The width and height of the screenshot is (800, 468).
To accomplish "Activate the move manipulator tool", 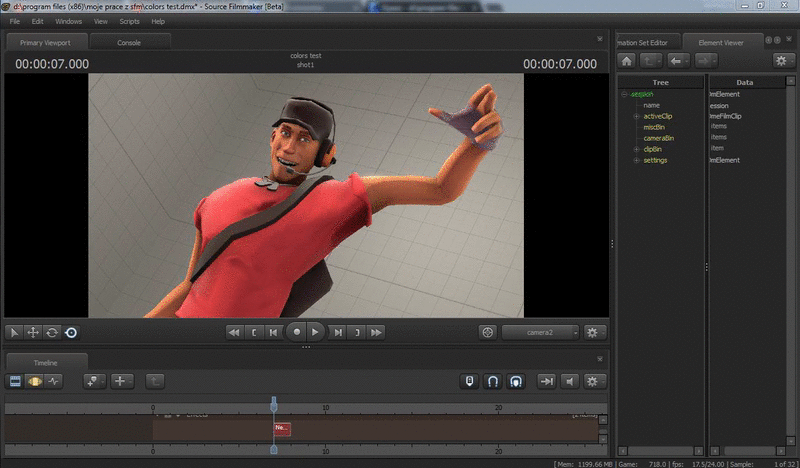I will coord(32,332).
